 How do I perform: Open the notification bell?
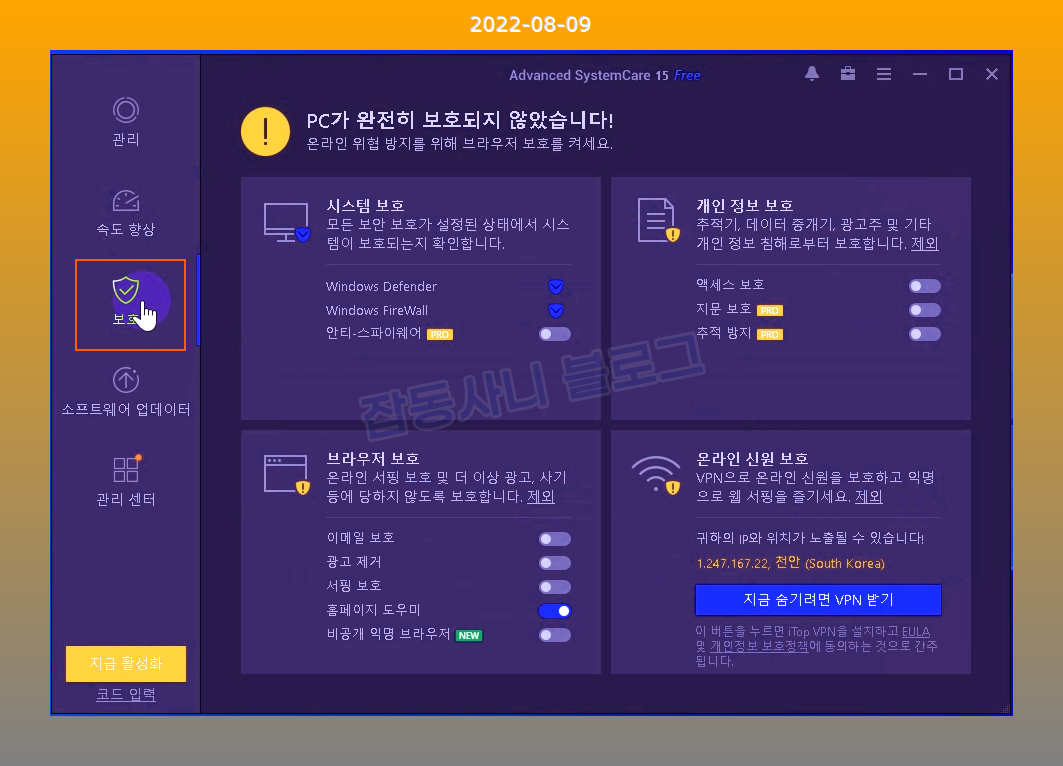tap(811, 74)
